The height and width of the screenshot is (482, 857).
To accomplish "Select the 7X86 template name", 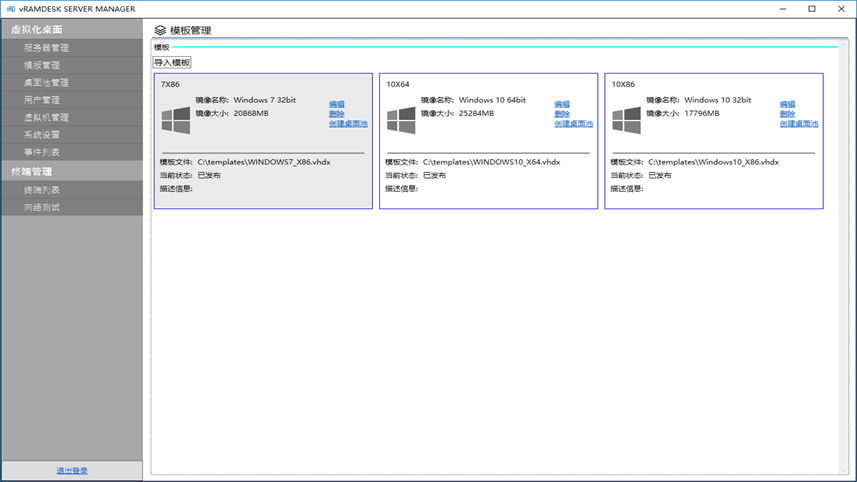I will click(x=170, y=84).
